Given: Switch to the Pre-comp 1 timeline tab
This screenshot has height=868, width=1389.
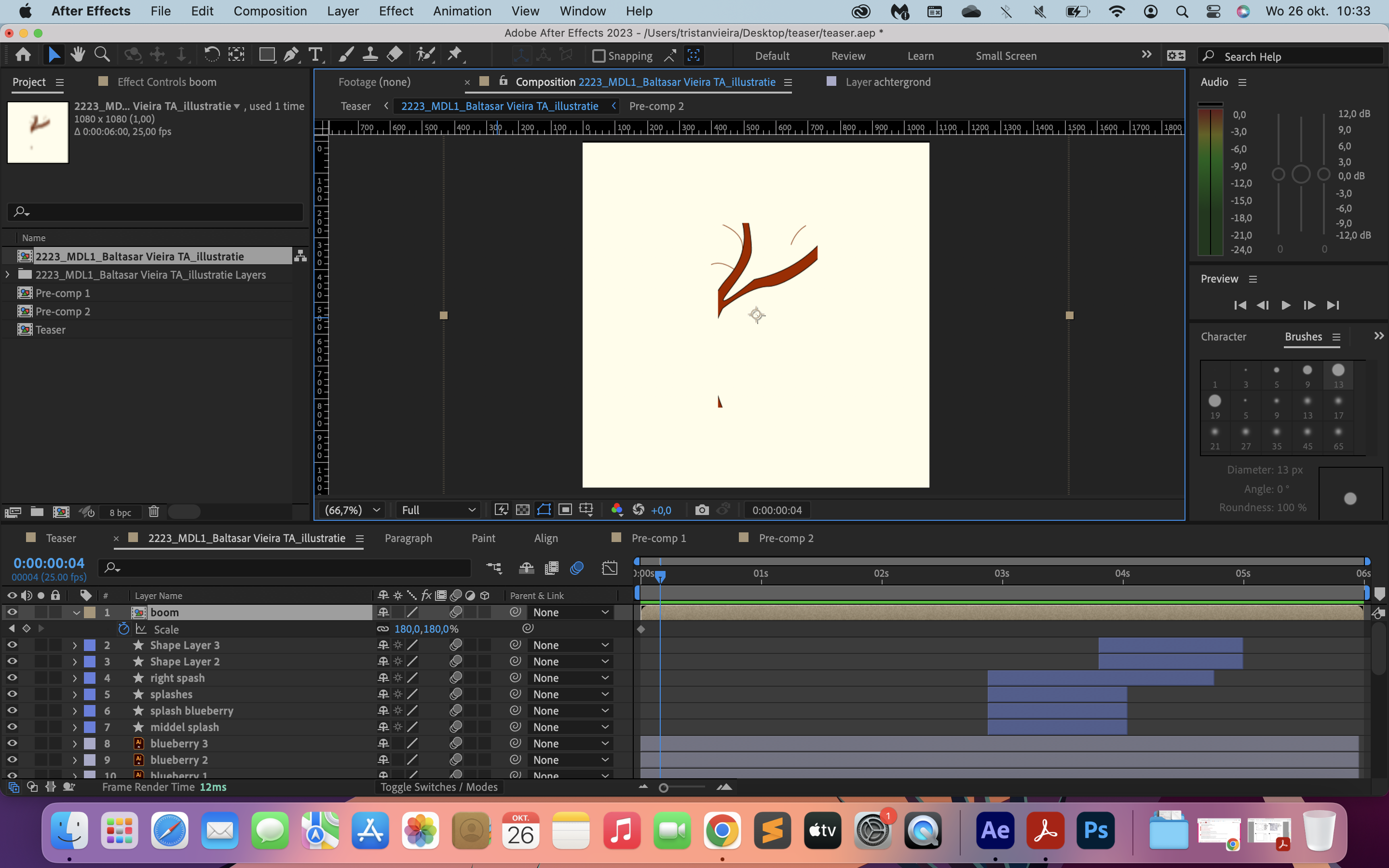Looking at the screenshot, I should coord(658,538).
